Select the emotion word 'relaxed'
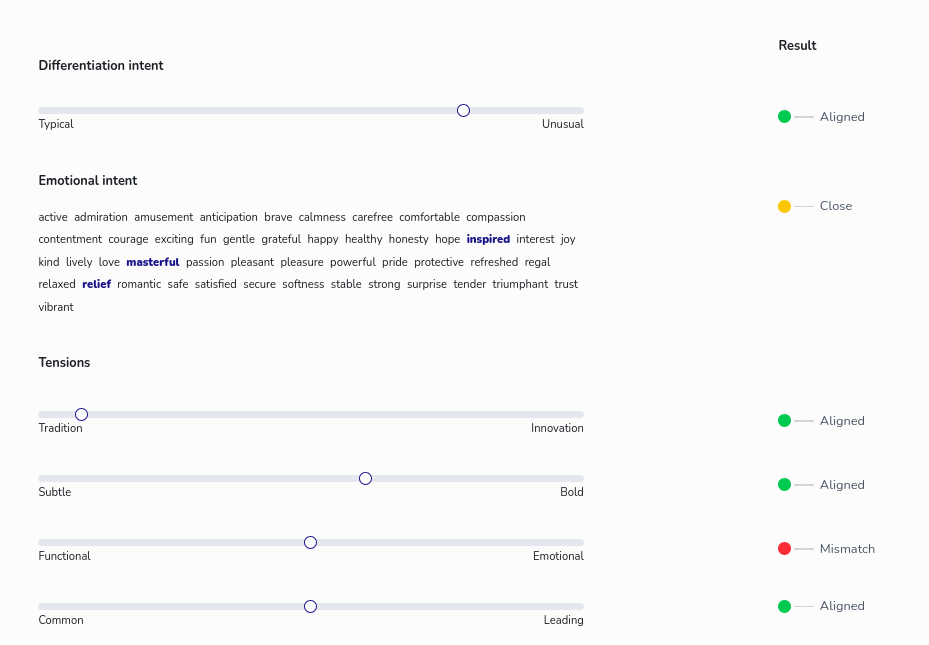This screenshot has height=645, width=929. 57,284
